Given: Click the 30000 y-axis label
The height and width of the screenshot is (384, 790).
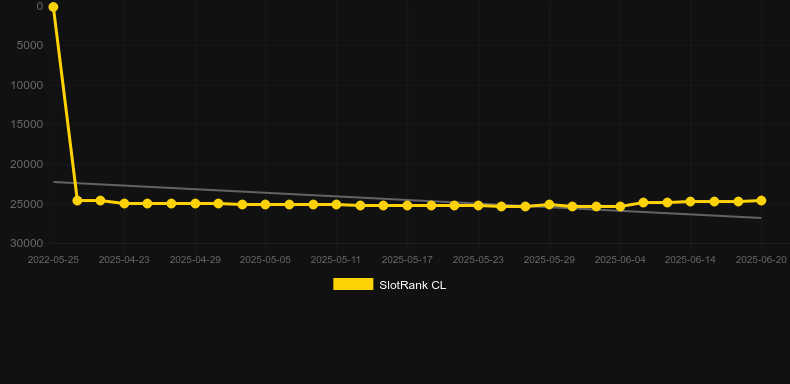Looking at the screenshot, I should coord(27,243).
